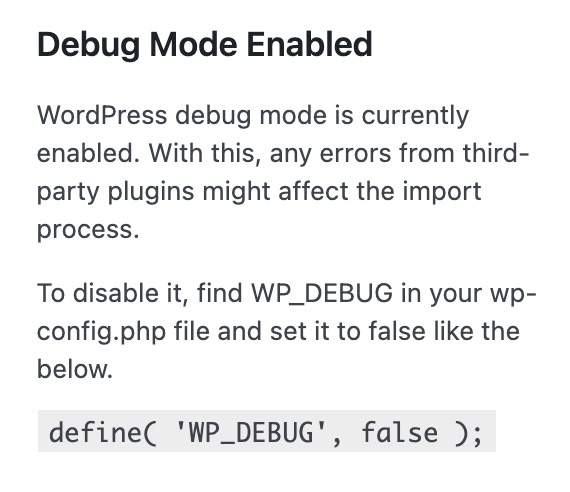Click the define WP_DEBUG code block
This screenshot has height=492, width=570.
[267, 431]
